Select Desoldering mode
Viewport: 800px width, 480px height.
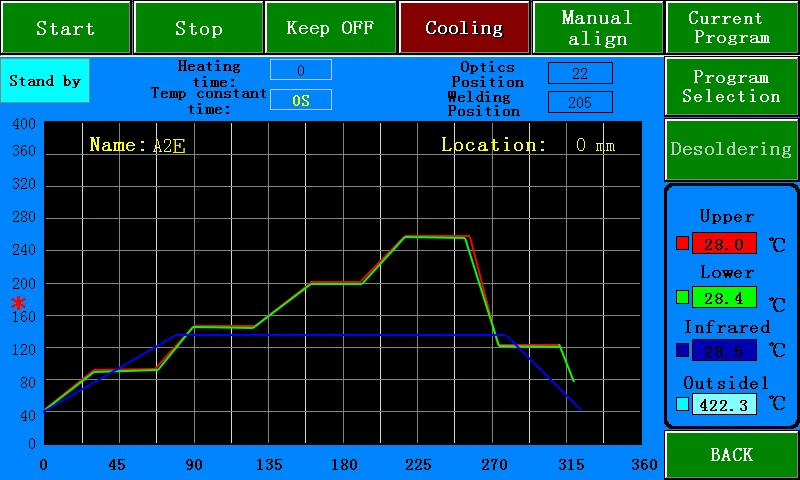pyautogui.click(x=732, y=149)
